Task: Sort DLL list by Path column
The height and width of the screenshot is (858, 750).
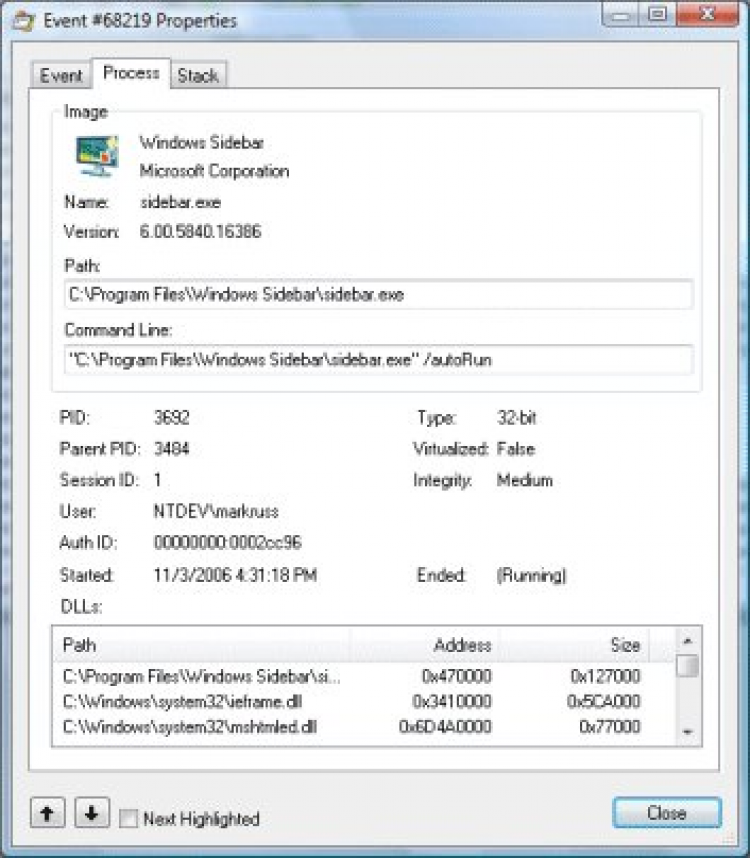Action: (x=201, y=645)
